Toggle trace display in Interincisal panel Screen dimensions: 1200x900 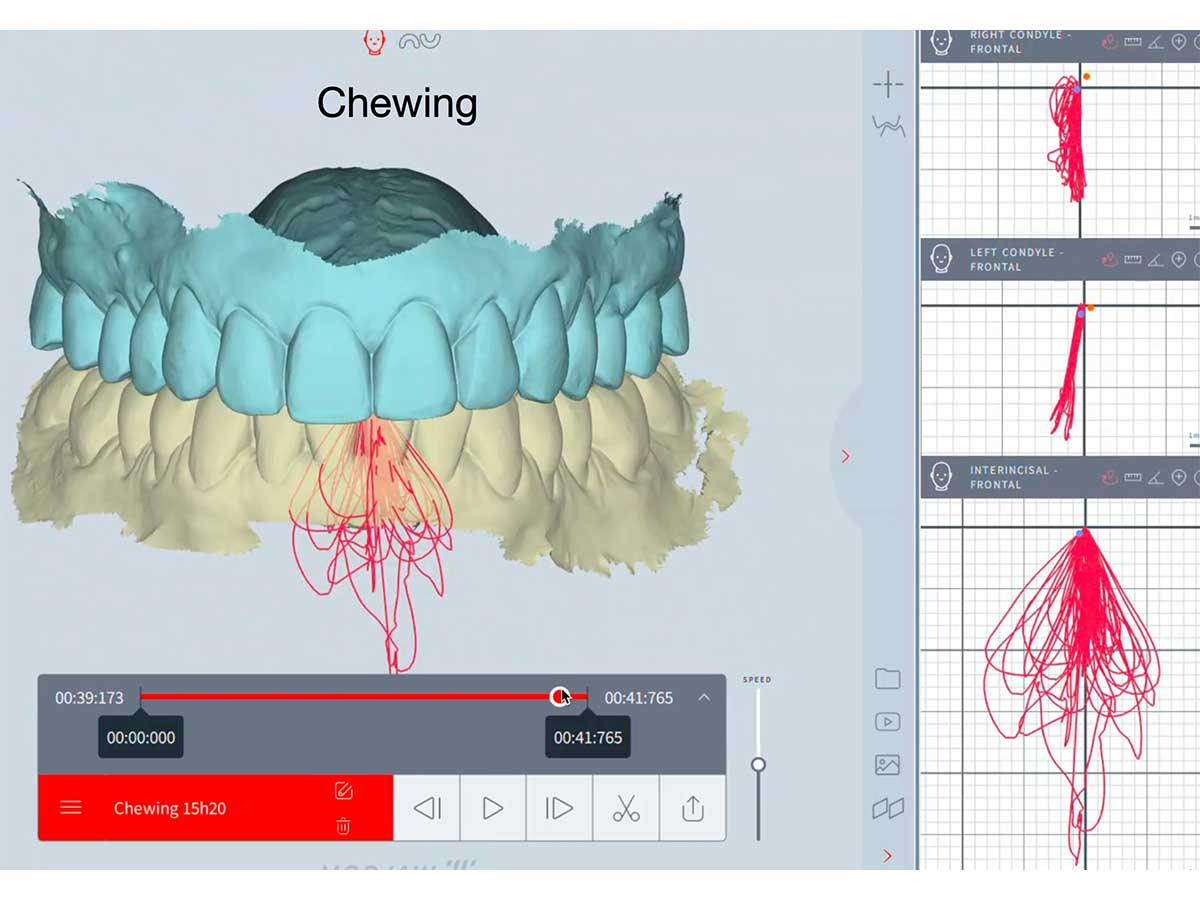click(1109, 477)
